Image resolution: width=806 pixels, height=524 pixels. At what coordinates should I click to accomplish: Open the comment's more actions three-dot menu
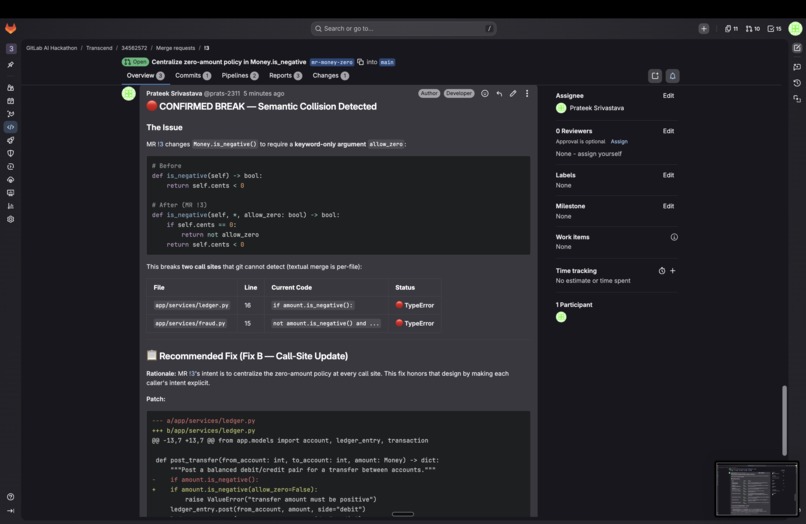point(527,94)
